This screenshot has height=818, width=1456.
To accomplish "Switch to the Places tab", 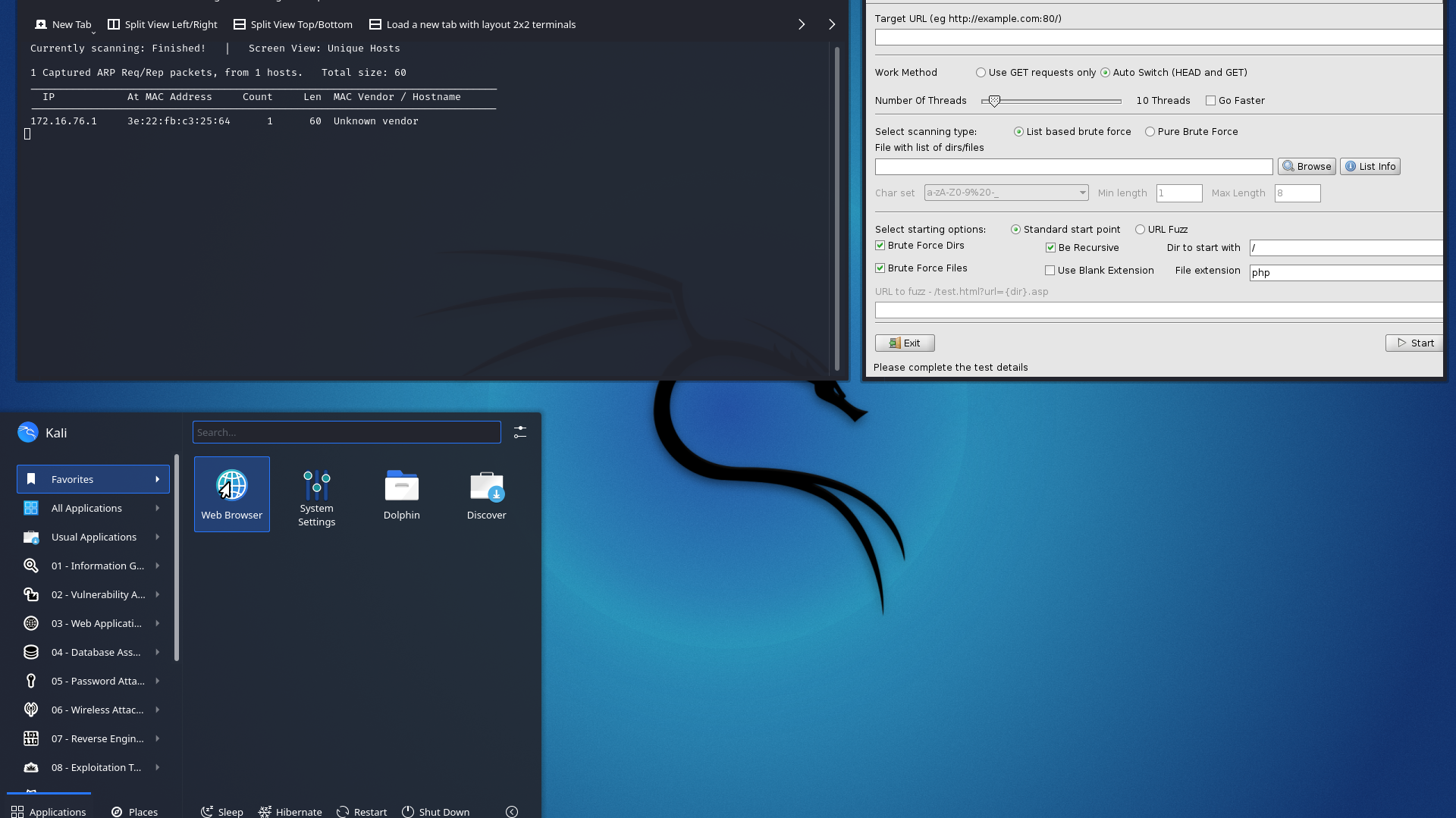I will point(135,811).
